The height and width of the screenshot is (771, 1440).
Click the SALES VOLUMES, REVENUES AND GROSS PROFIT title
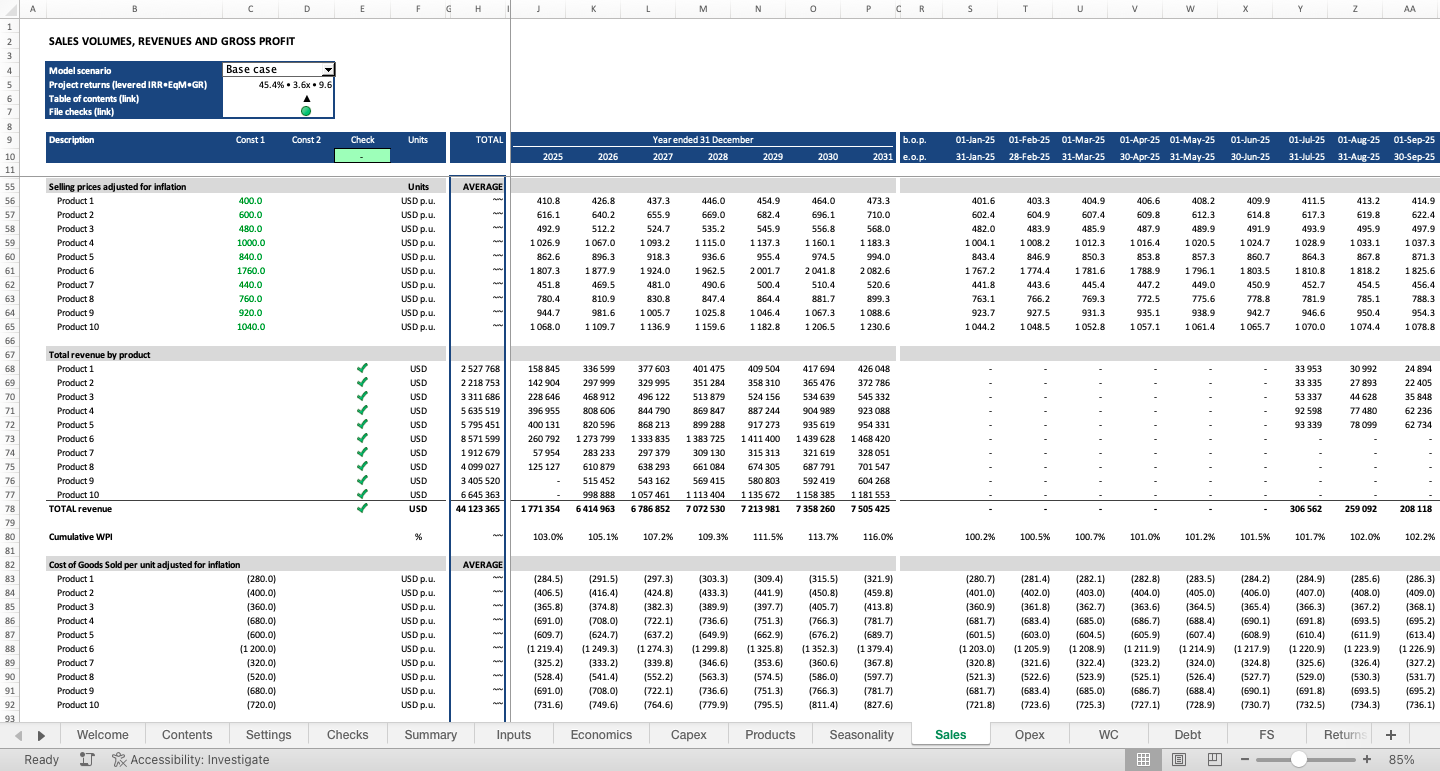[x=172, y=41]
